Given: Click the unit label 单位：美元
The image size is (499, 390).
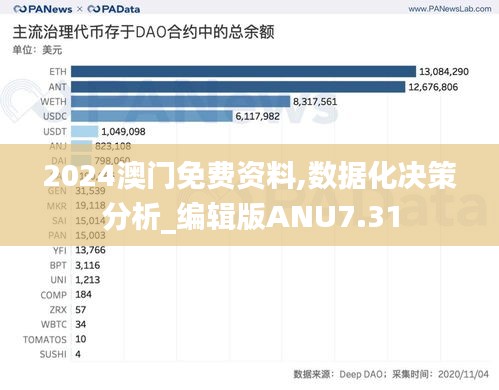Looking at the screenshot, I should point(37,50).
